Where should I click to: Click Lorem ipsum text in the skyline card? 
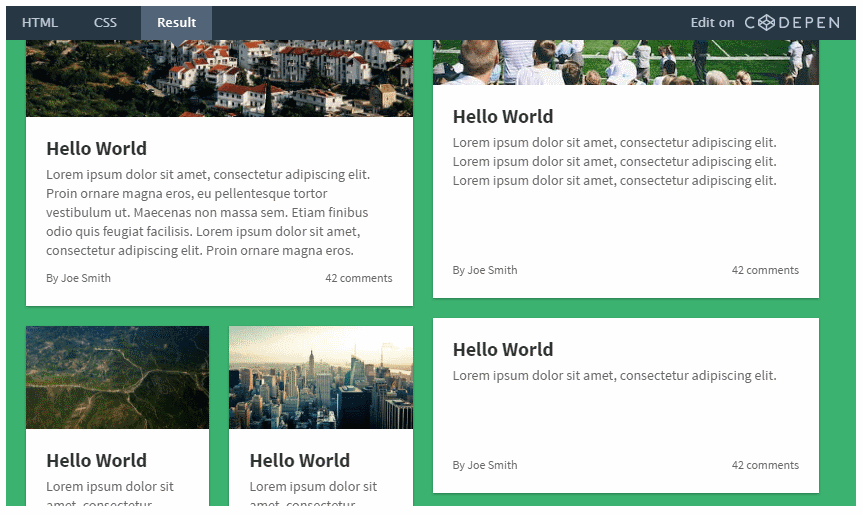coord(313,492)
